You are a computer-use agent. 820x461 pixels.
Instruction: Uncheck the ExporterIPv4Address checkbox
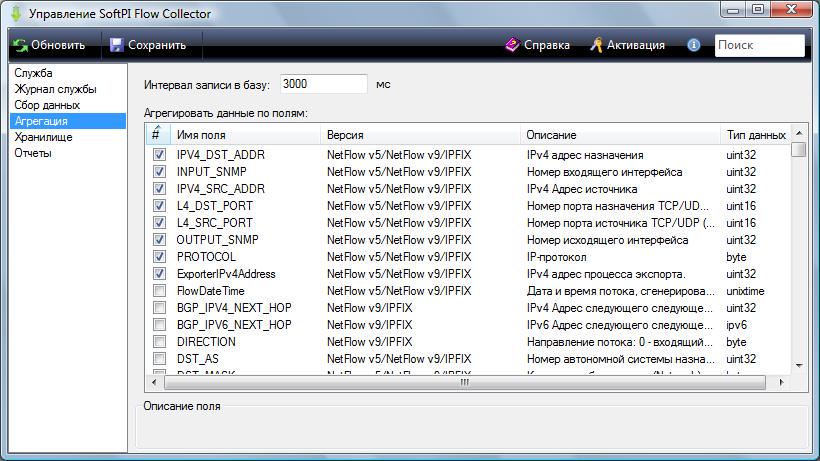pos(160,274)
